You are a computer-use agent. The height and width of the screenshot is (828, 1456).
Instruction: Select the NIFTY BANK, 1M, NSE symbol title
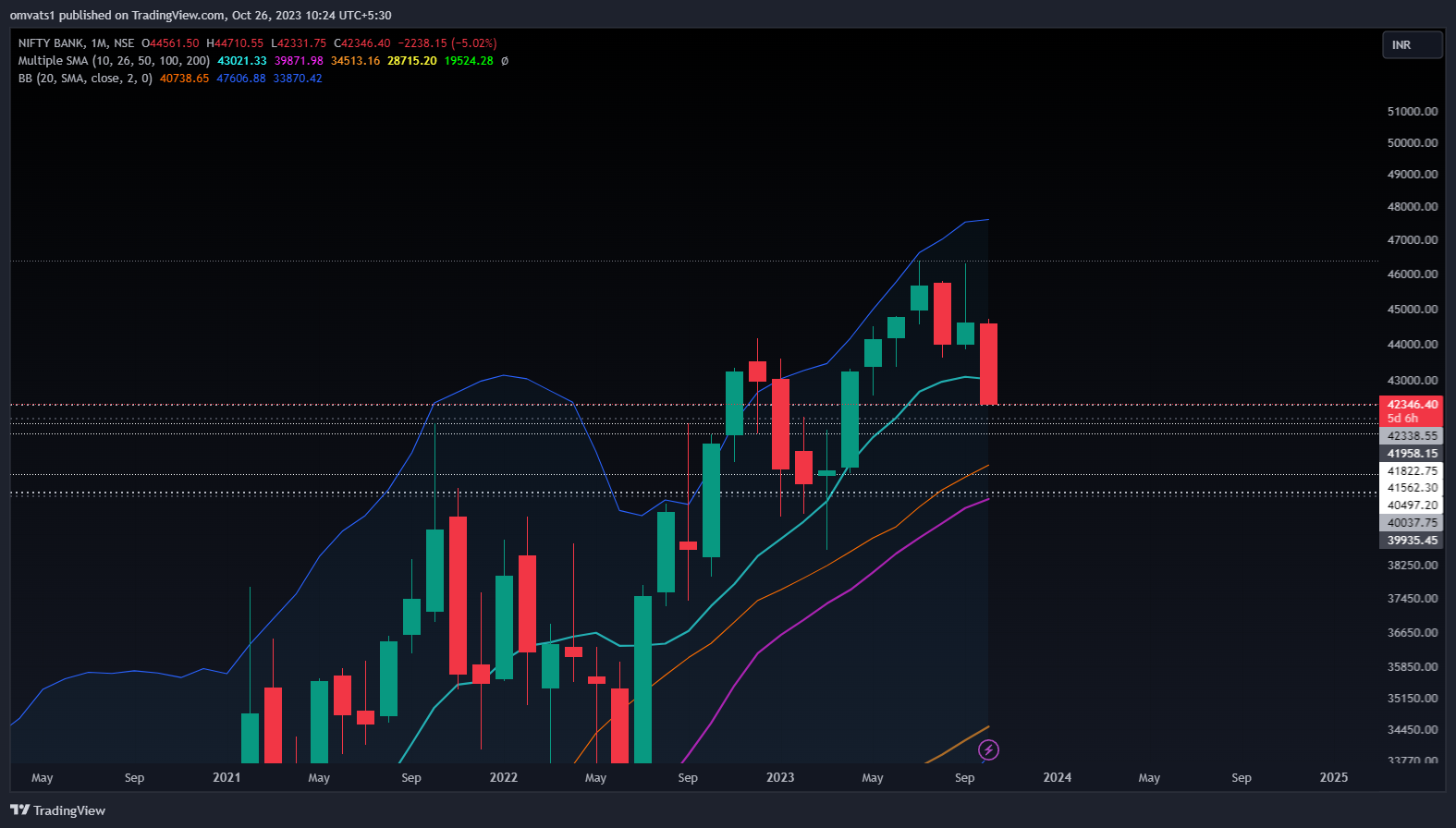pos(76,43)
